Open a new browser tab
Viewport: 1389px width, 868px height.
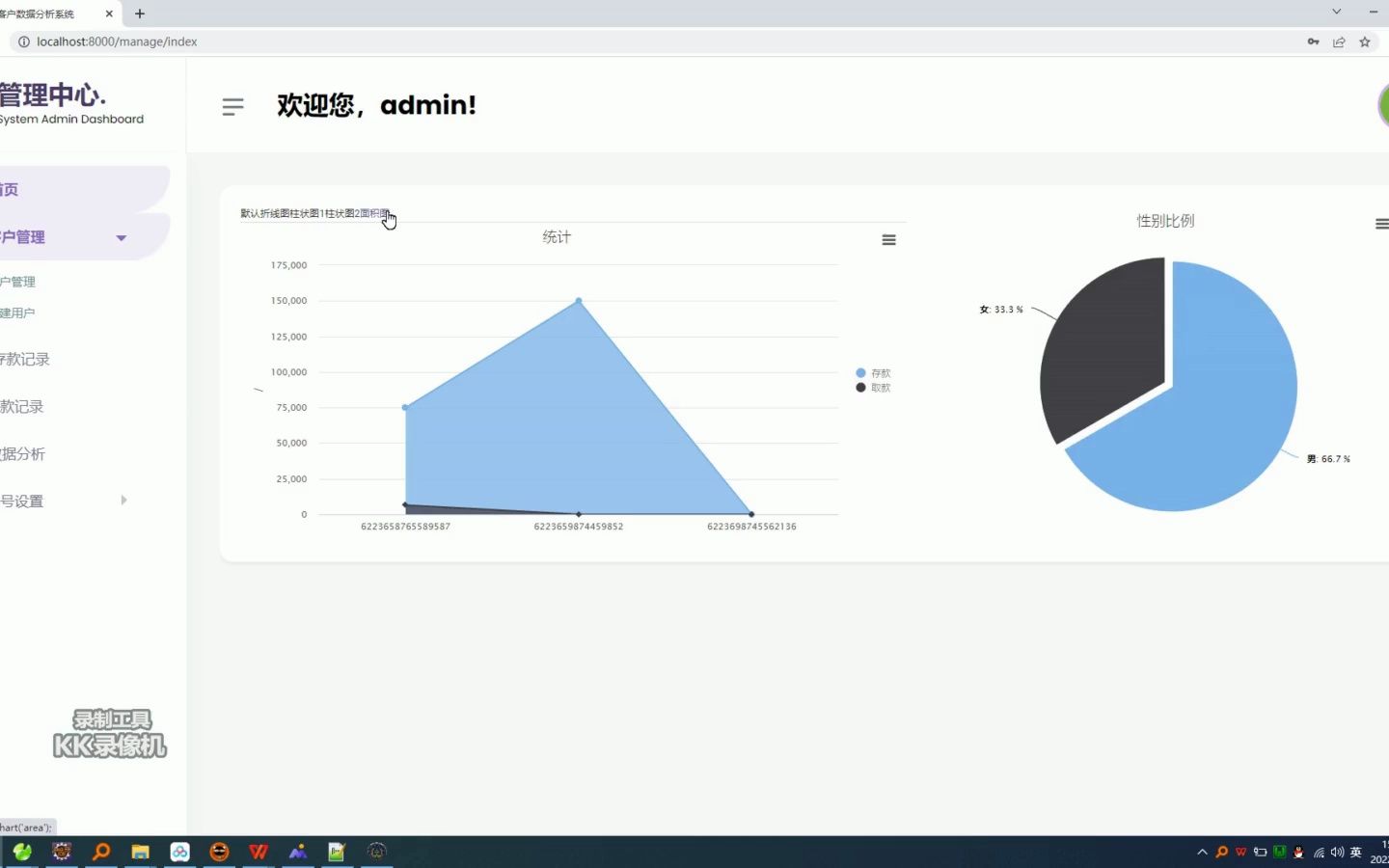pyautogui.click(x=140, y=14)
